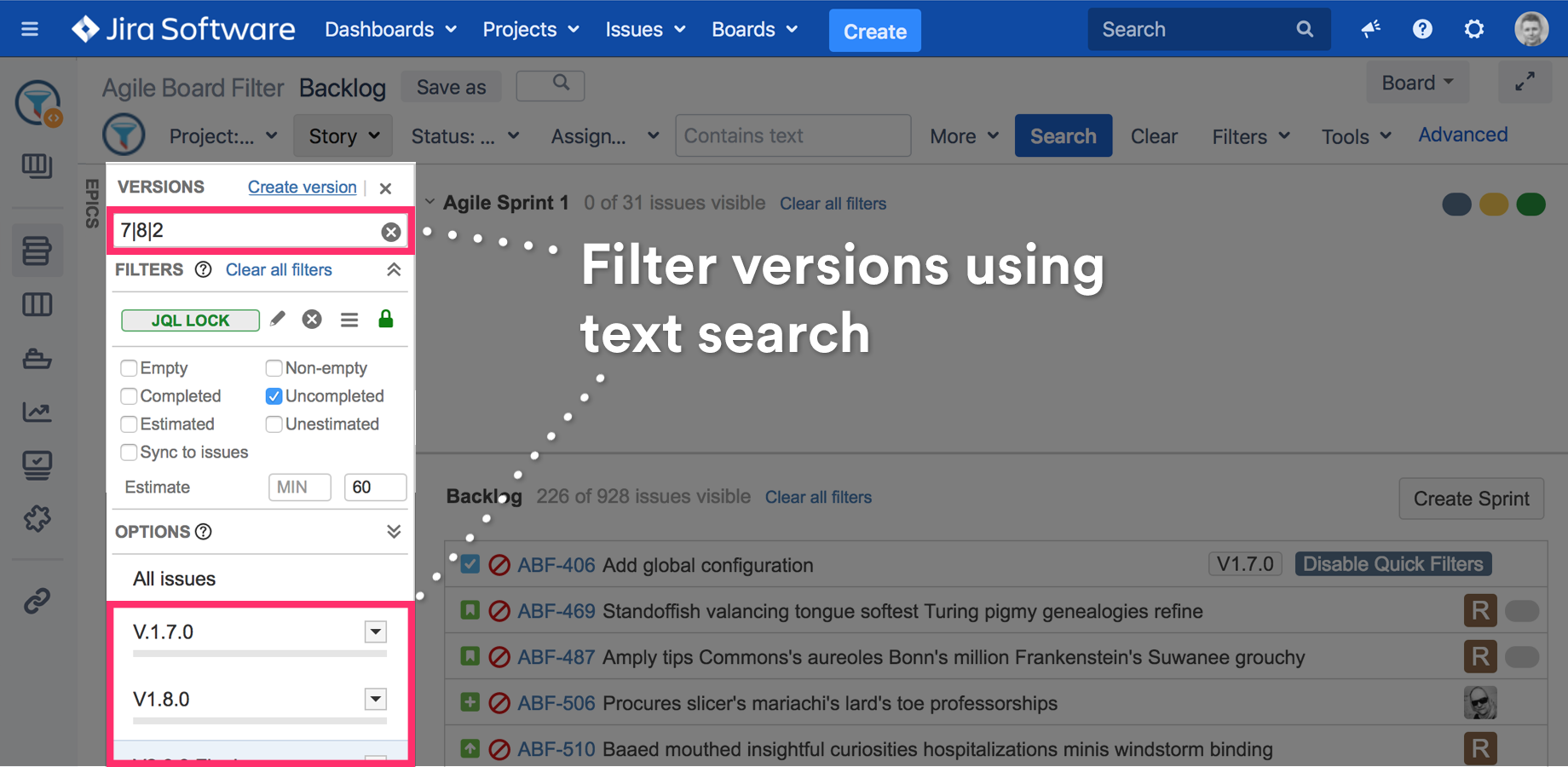
Task: Click the Create Sprint button
Action: [x=1471, y=499]
